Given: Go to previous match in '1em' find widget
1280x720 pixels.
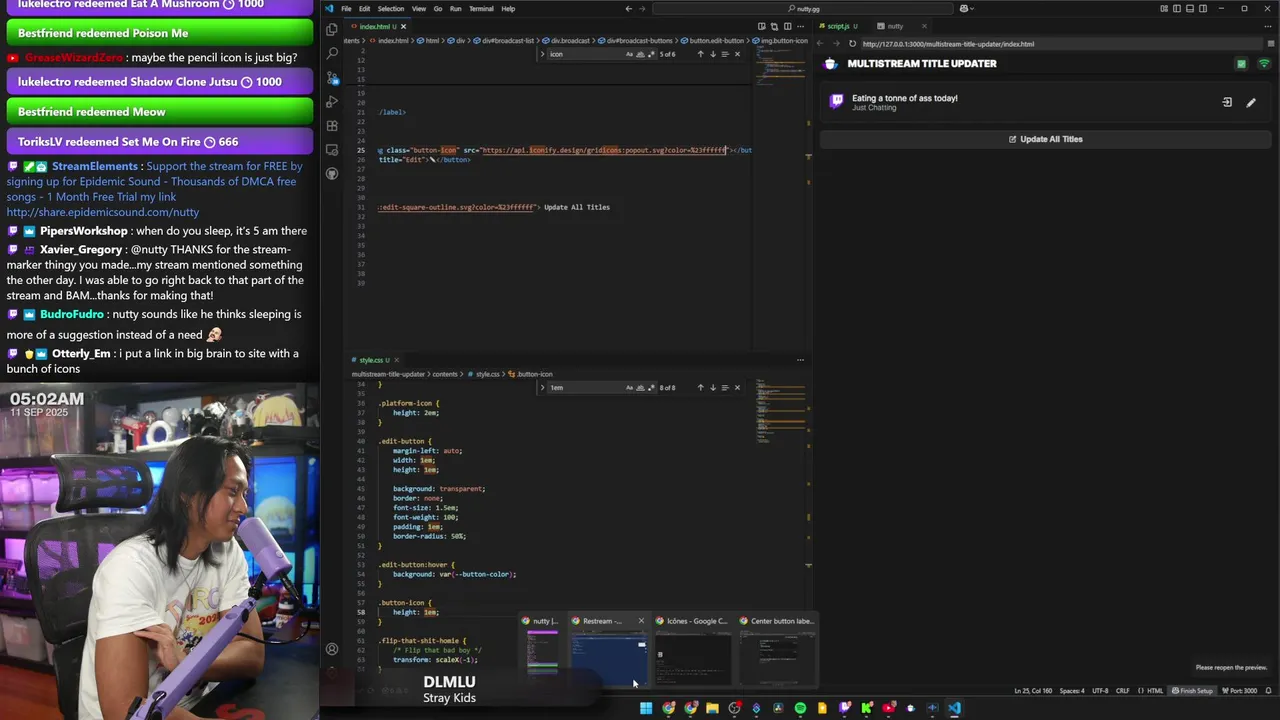Looking at the screenshot, I should [700, 387].
